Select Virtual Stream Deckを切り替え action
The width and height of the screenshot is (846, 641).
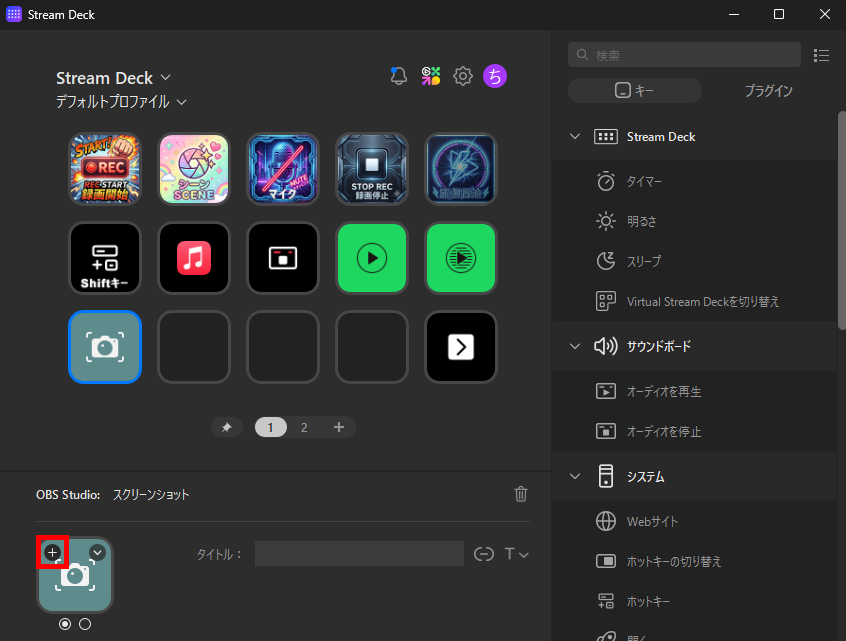(x=694, y=301)
